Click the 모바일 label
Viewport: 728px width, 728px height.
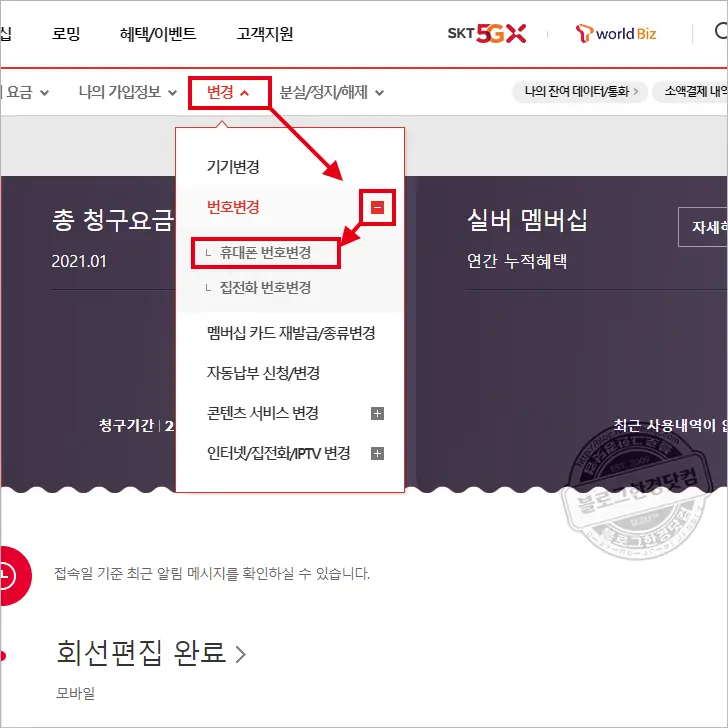[76, 693]
